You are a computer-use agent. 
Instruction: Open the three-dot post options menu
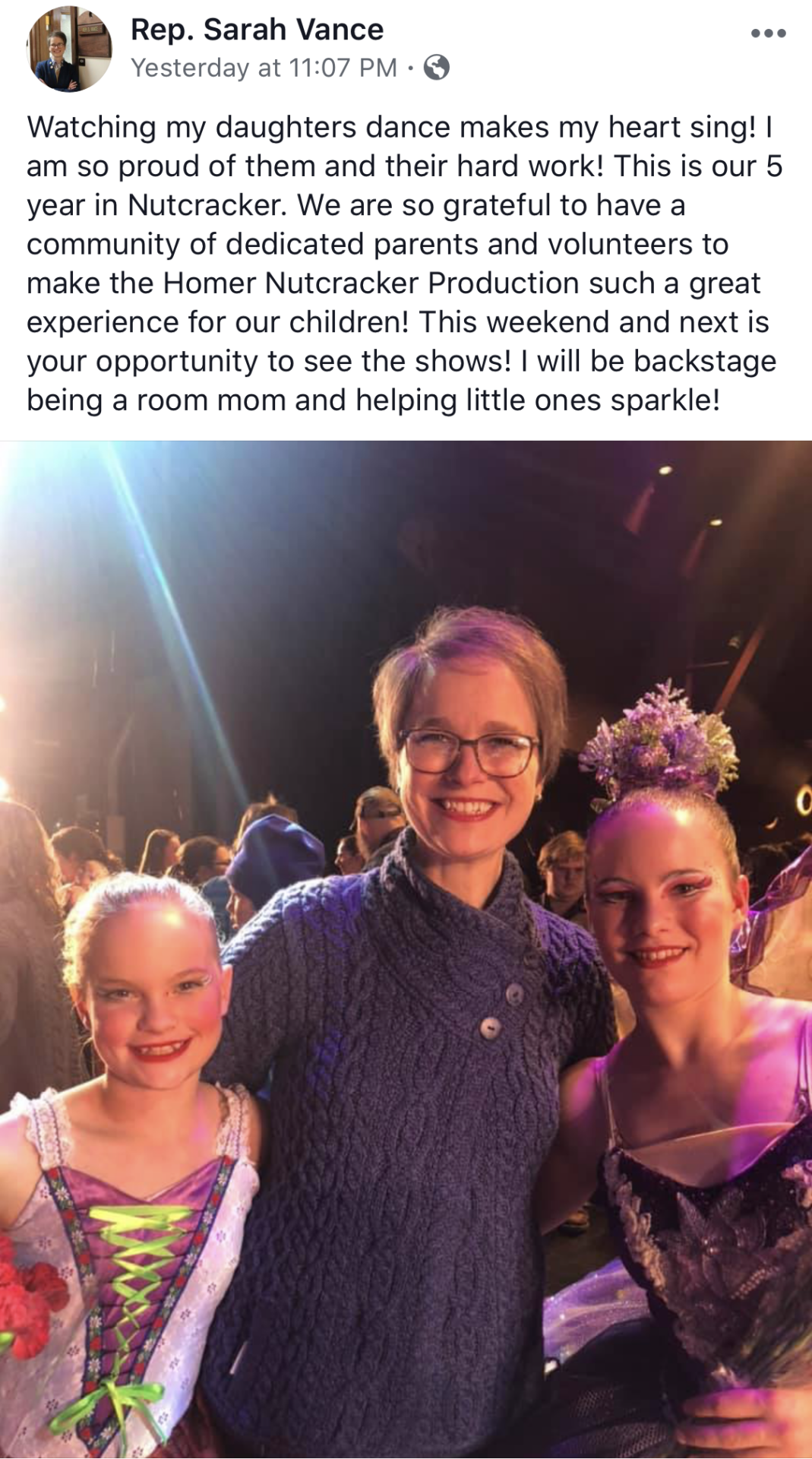pos(768,33)
